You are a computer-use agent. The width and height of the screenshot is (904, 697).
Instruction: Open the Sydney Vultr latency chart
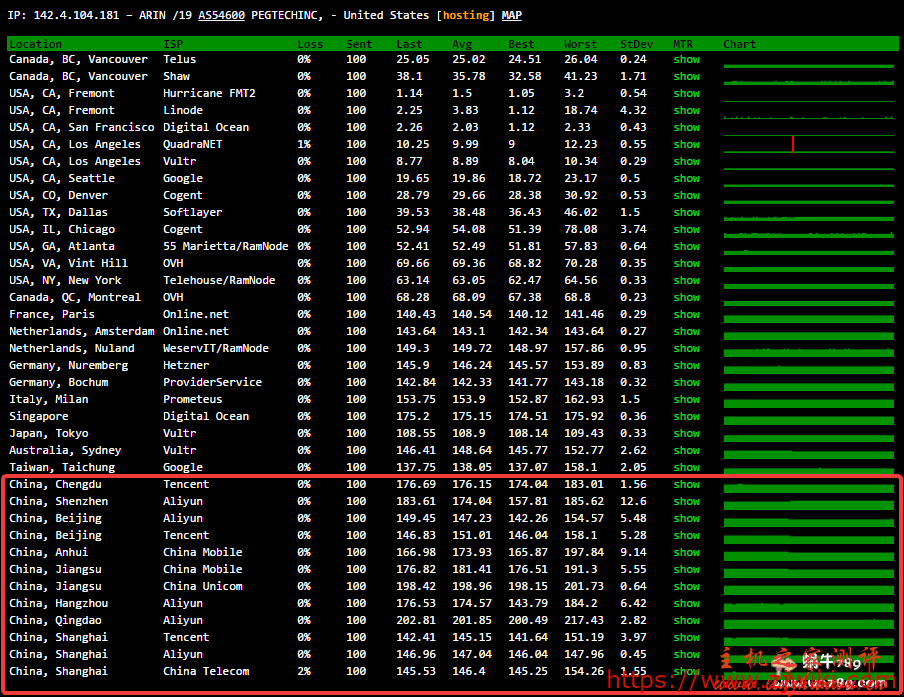pos(808,451)
